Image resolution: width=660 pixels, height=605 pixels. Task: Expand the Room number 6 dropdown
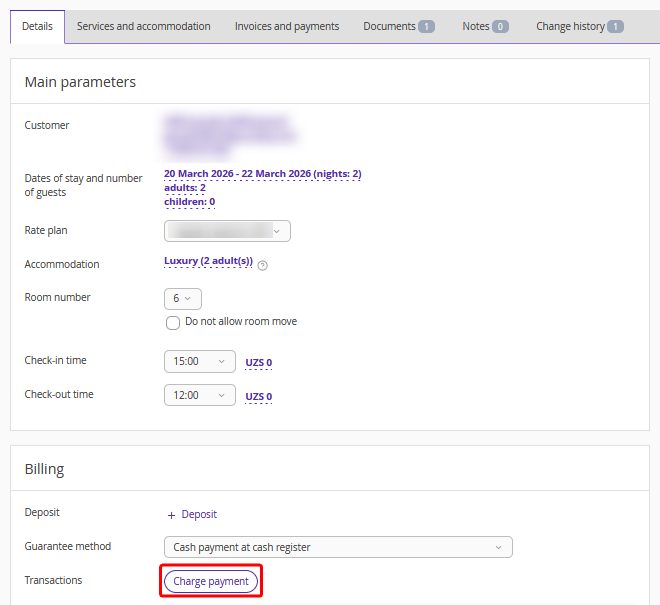(182, 298)
